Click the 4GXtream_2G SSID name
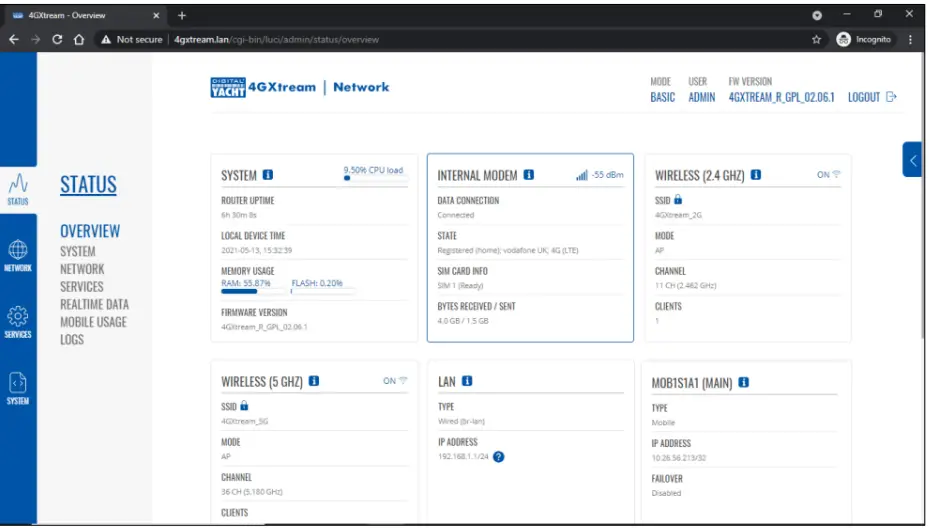This screenshot has height=528, width=930. pos(678,215)
